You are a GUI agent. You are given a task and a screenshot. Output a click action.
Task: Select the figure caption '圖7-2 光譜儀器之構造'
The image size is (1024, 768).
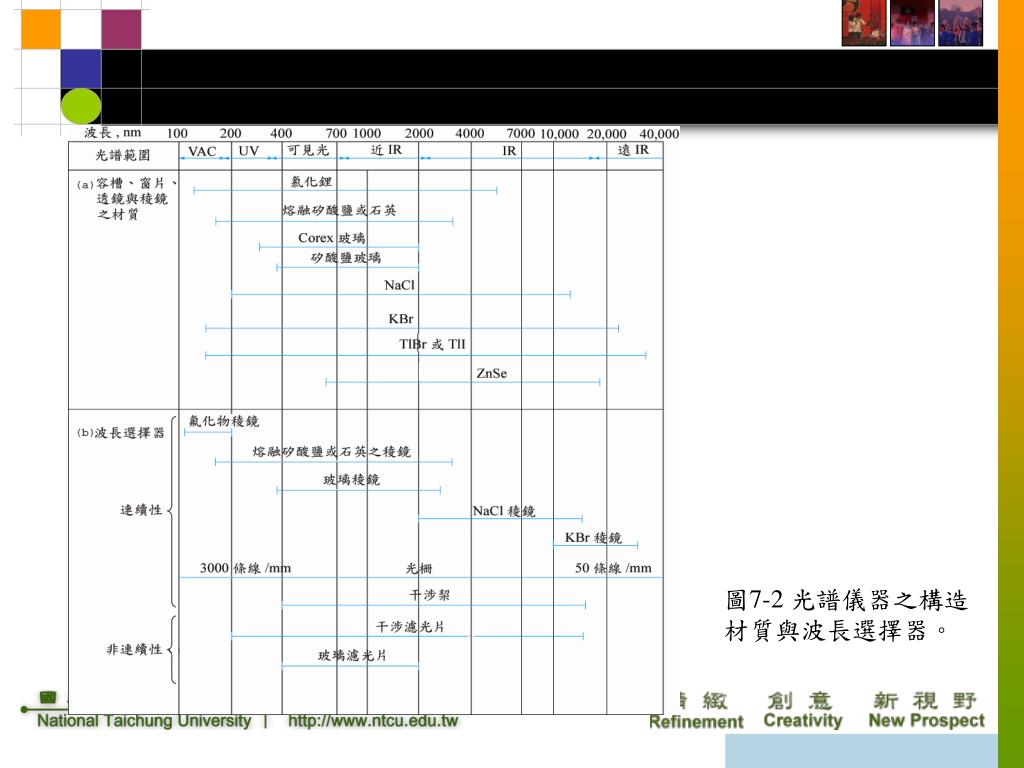coord(847,600)
